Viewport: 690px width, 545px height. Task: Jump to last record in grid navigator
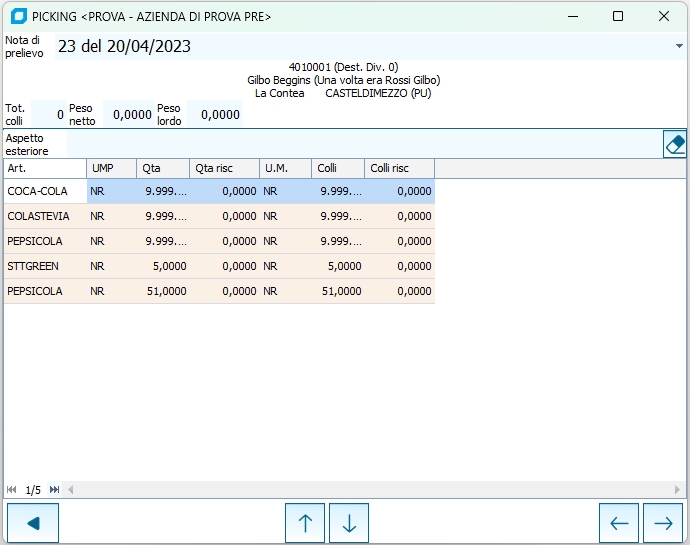pyautogui.click(x=54, y=490)
